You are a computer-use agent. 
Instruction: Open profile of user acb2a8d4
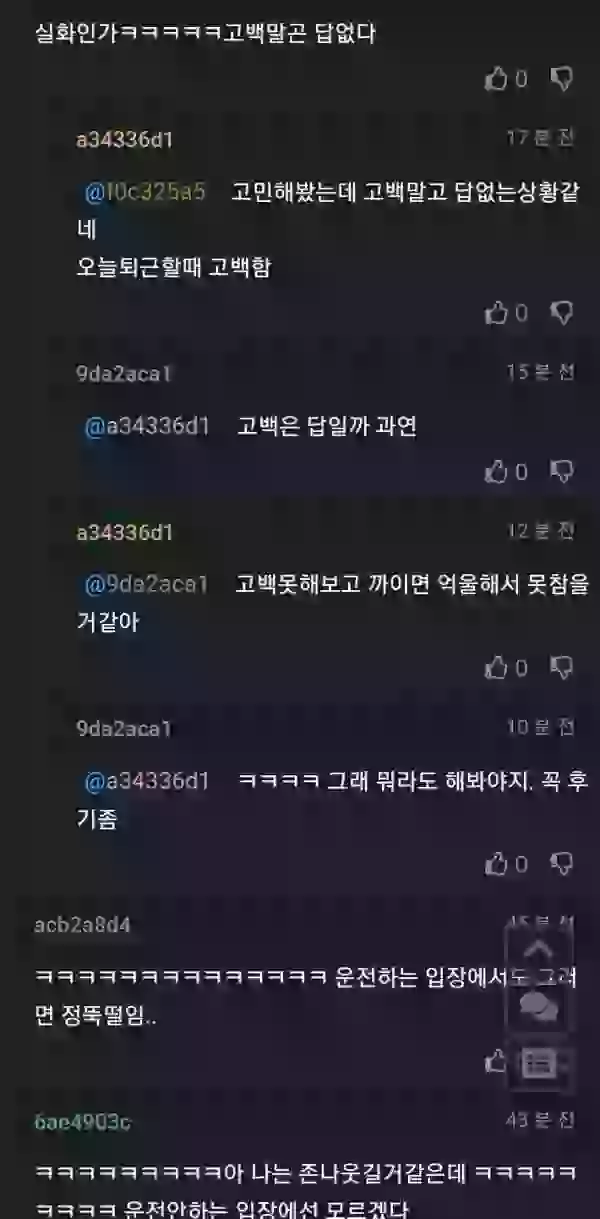[82, 924]
